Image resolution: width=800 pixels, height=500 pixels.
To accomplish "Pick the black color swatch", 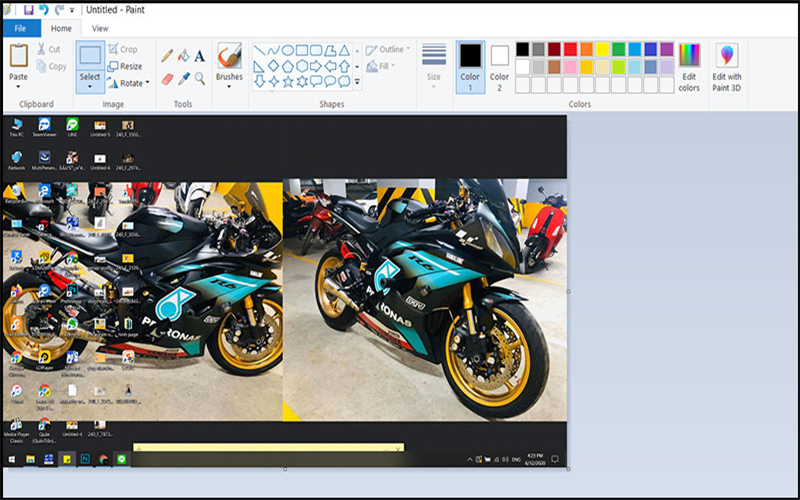I will (x=522, y=49).
